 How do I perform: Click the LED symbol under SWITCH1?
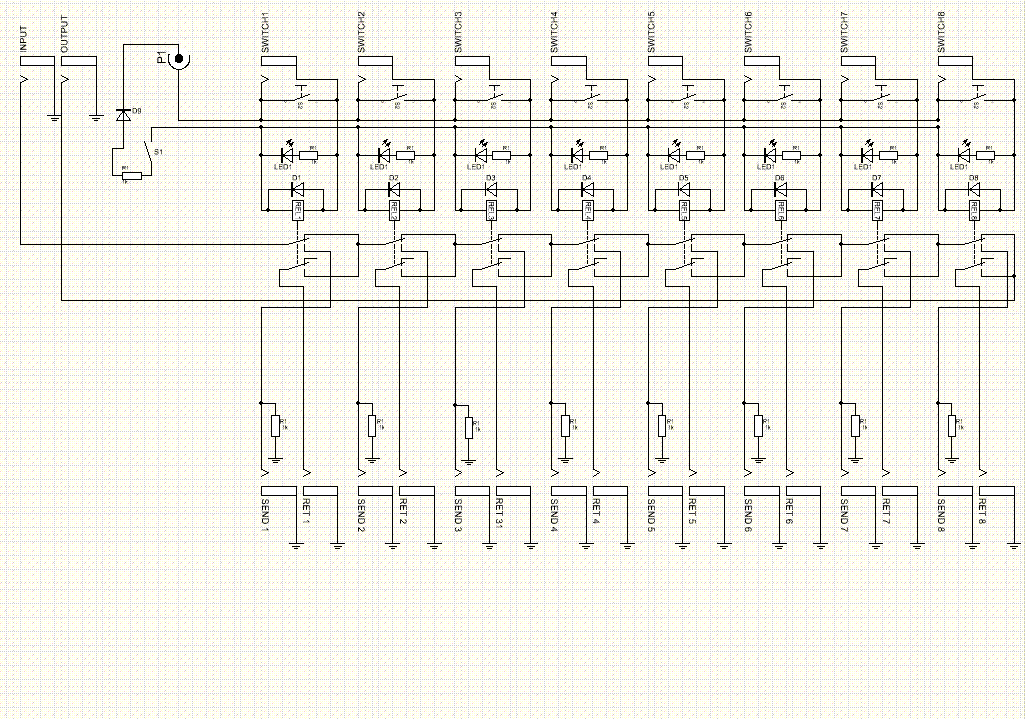click(286, 154)
